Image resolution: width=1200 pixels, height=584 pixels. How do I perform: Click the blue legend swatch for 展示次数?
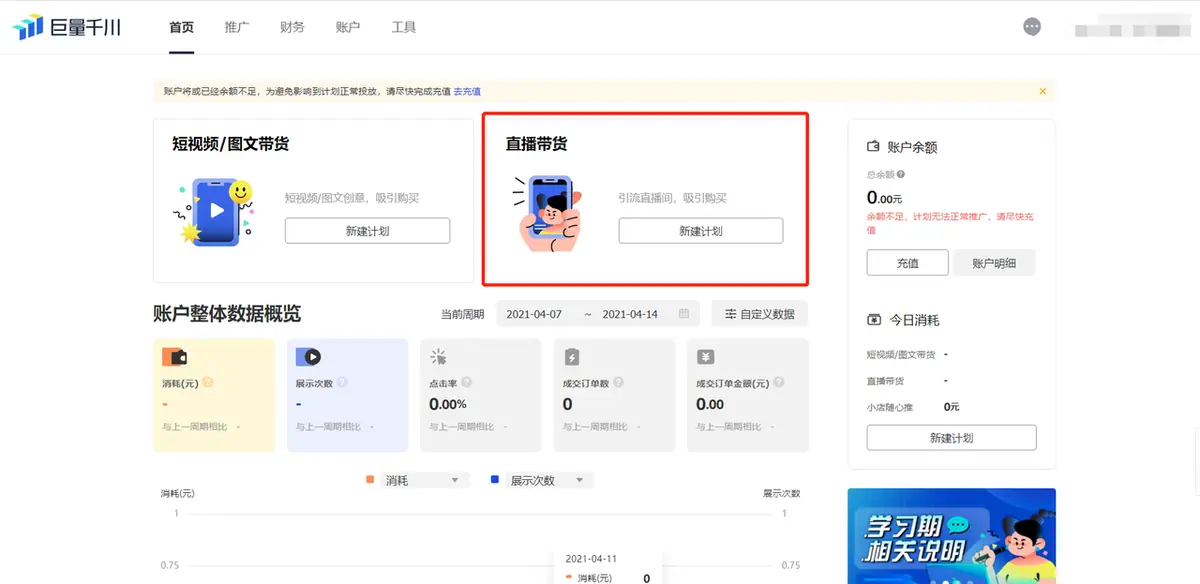point(495,480)
